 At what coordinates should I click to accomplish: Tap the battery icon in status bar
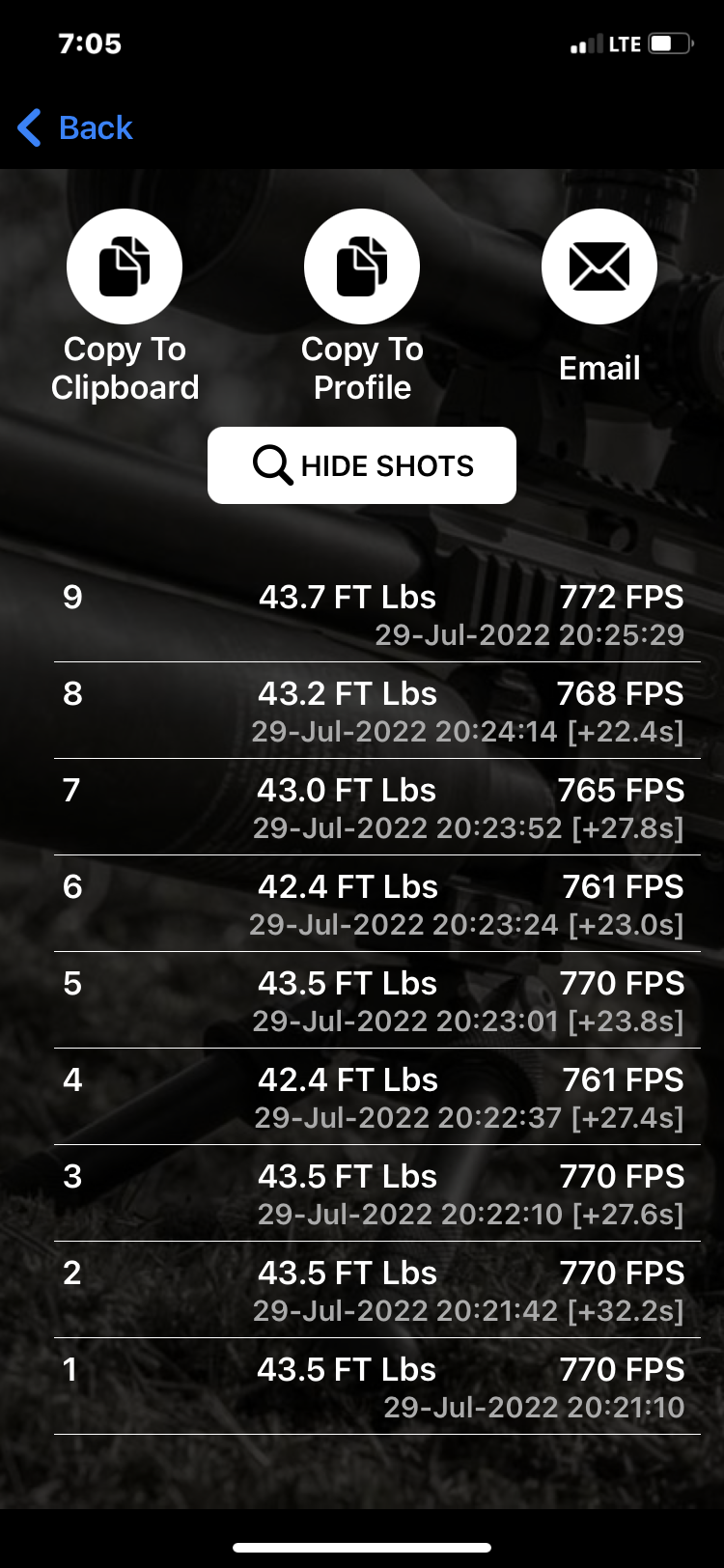(x=672, y=43)
